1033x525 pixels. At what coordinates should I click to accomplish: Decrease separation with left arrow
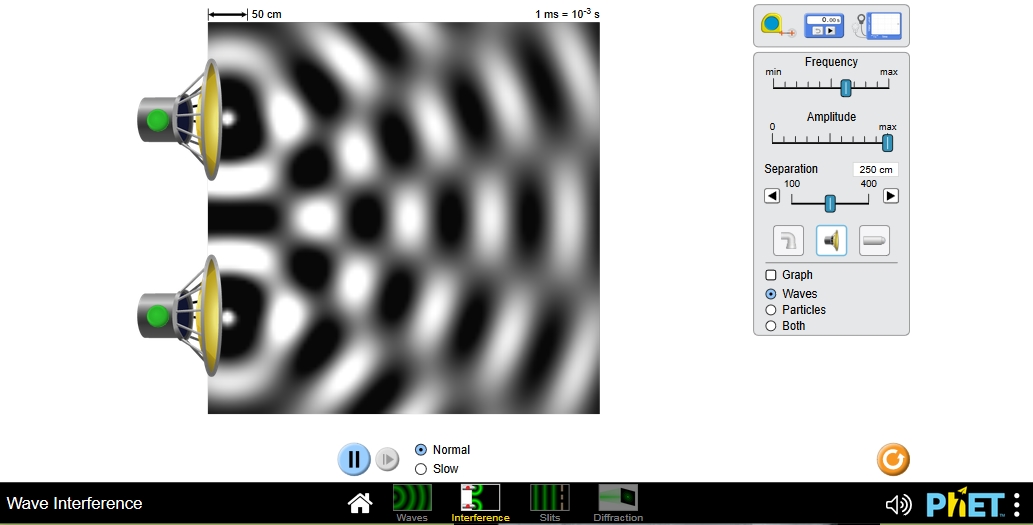(772, 196)
